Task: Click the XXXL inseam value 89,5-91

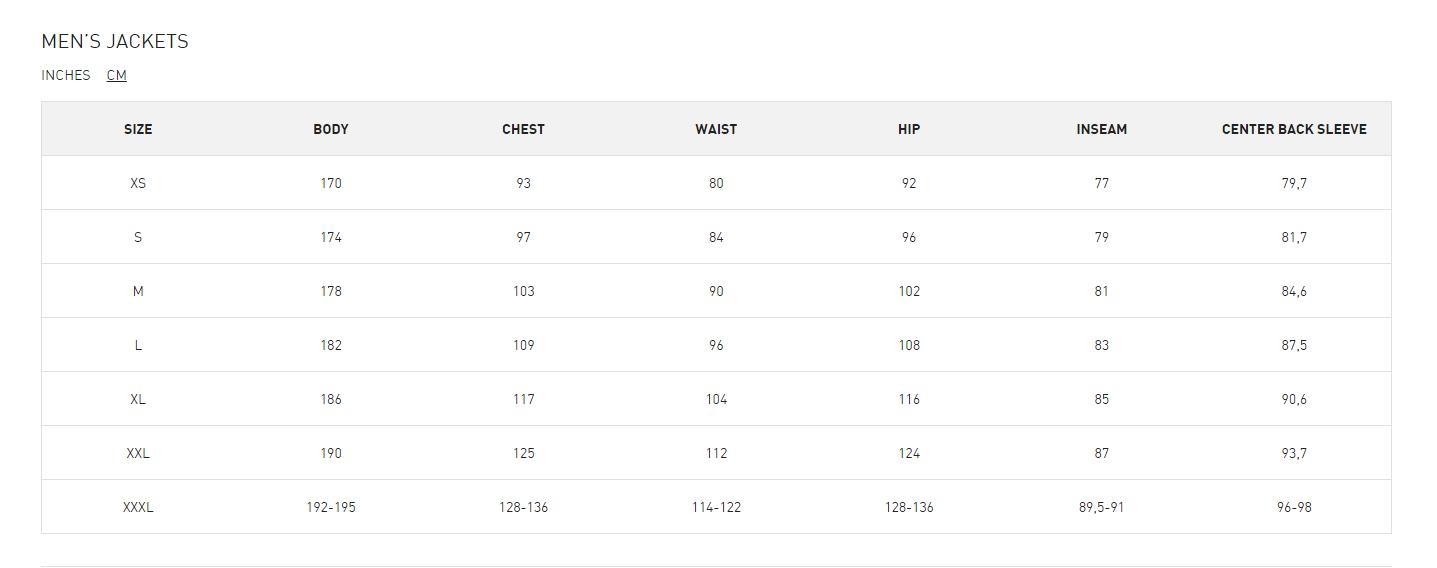Action: pyautogui.click(x=1102, y=507)
